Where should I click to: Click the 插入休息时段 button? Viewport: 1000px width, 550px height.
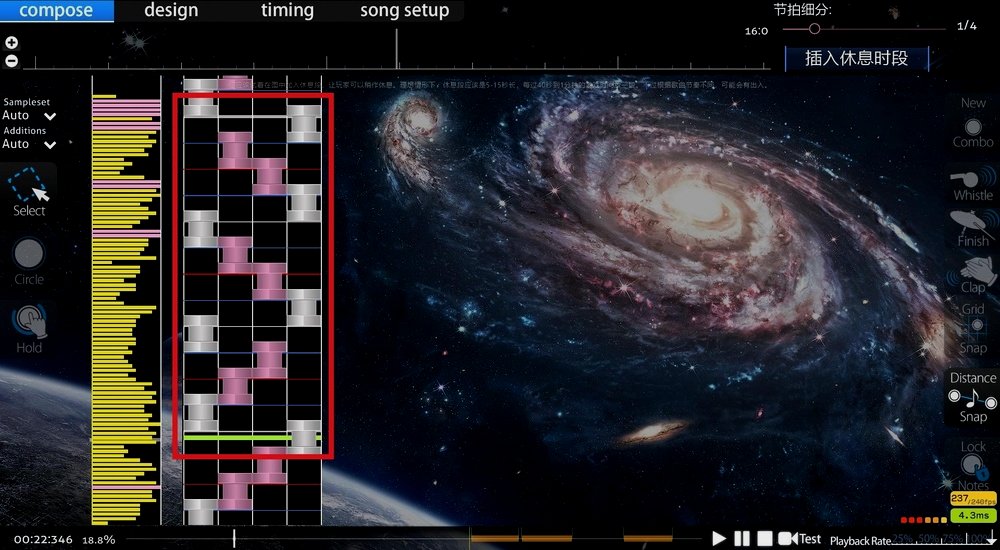pos(856,58)
